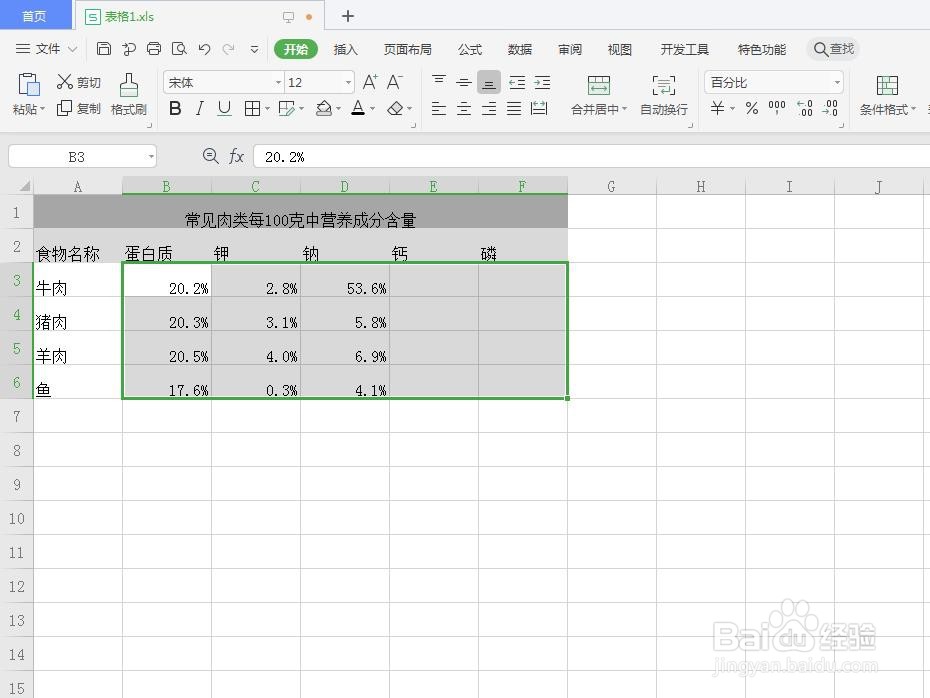Click the Increase Decimal places icon
Image resolution: width=930 pixels, height=698 pixels.
click(803, 107)
